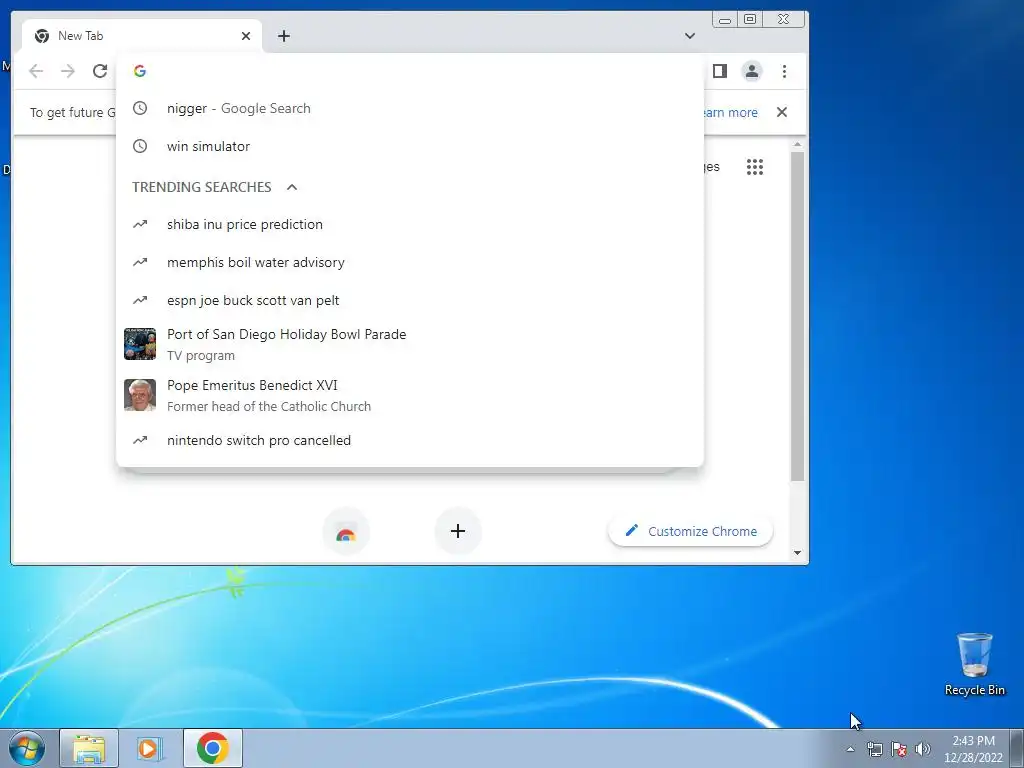Viewport: 1024px width, 768px height.
Task: Collapse the TRENDING SEARCHES section
Action: [292, 187]
